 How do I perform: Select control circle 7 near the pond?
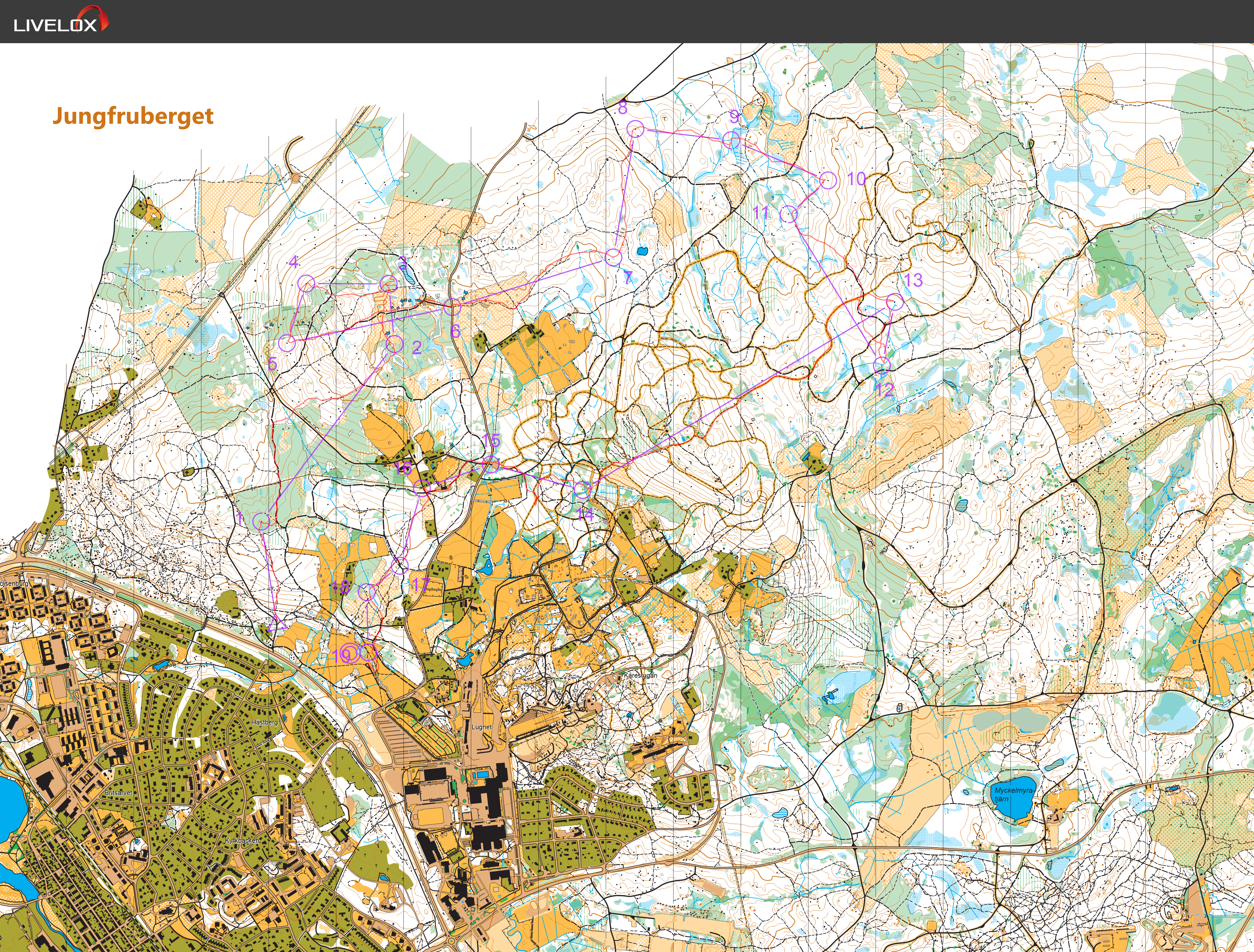613,257
